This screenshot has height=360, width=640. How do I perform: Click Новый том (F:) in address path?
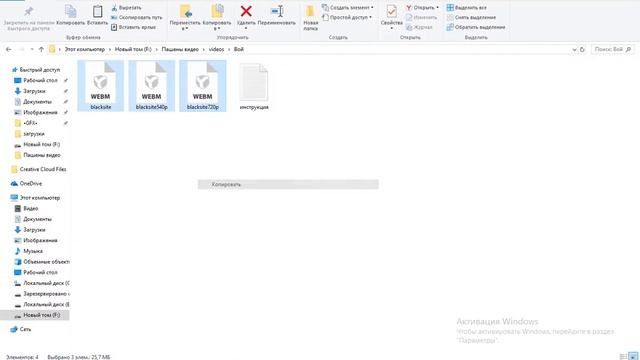(x=133, y=49)
